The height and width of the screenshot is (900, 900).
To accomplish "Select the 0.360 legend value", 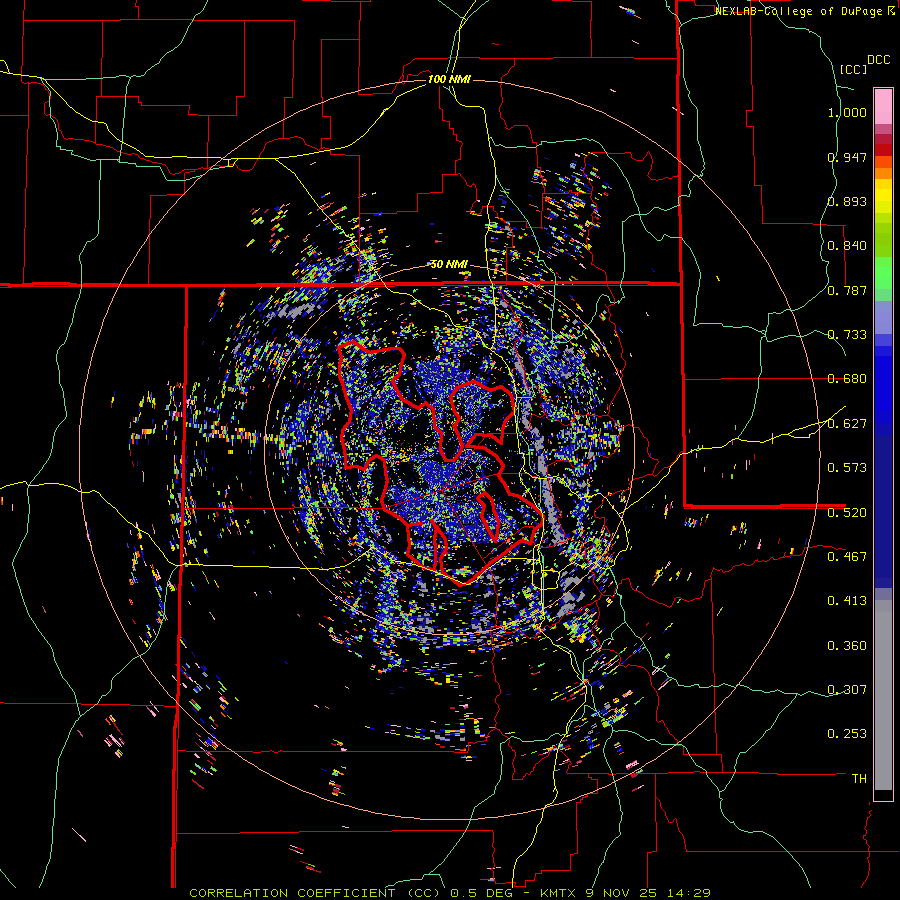I will pyautogui.click(x=847, y=646).
